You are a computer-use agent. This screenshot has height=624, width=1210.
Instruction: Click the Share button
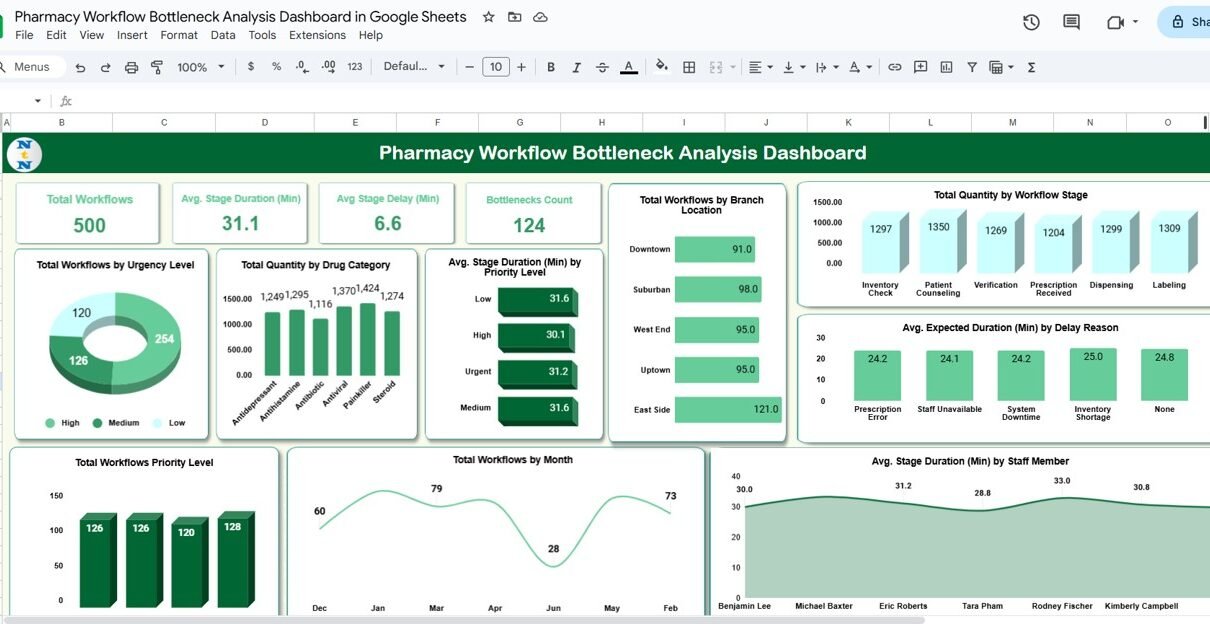1186,22
